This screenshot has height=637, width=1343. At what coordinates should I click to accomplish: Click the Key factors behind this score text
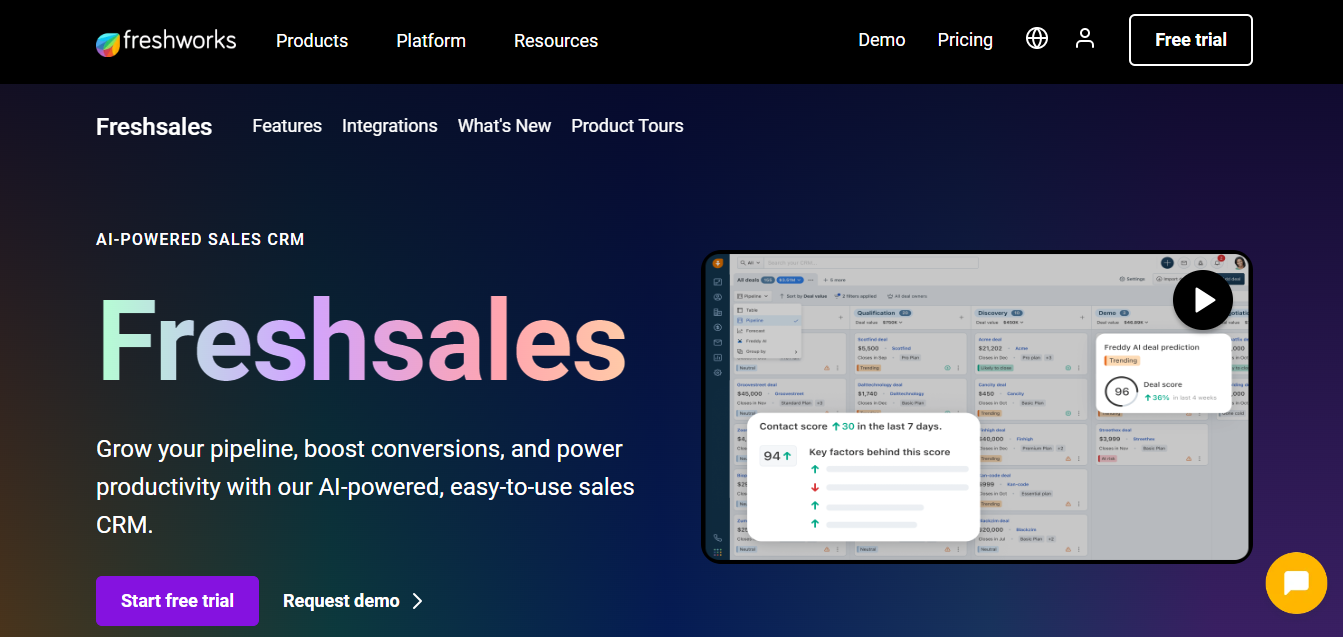pos(879,452)
